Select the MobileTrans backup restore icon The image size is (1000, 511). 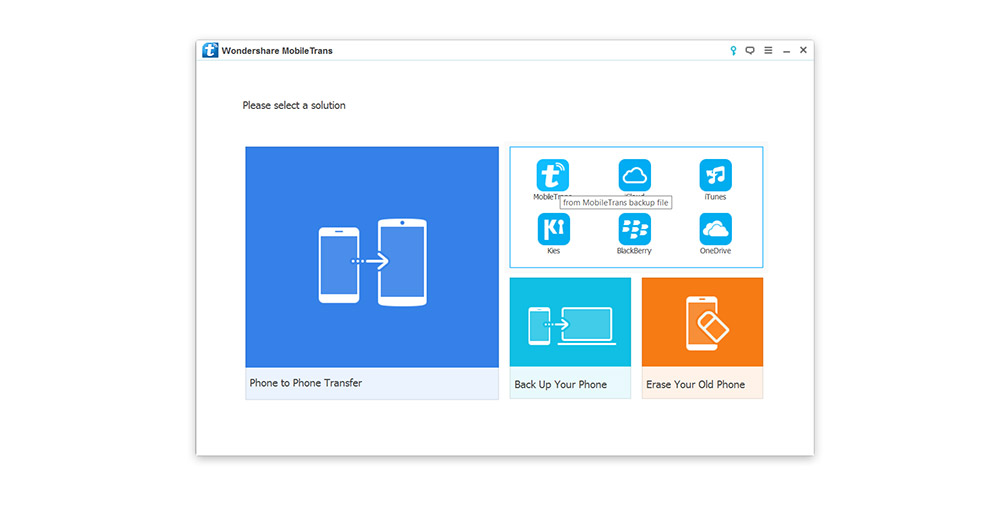tap(552, 175)
